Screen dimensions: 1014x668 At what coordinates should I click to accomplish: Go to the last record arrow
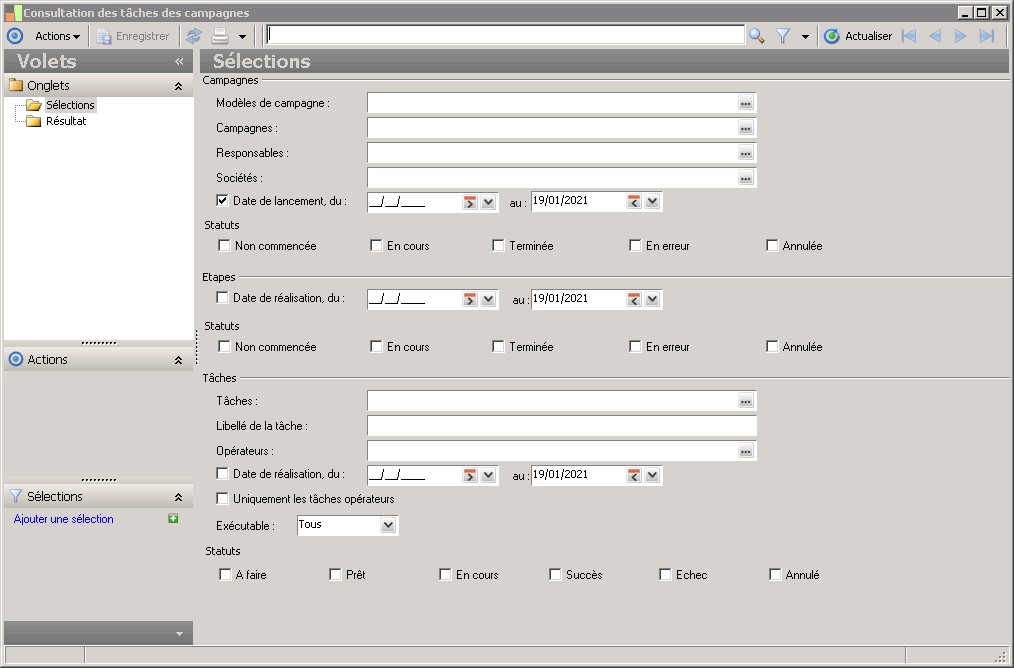[x=987, y=36]
